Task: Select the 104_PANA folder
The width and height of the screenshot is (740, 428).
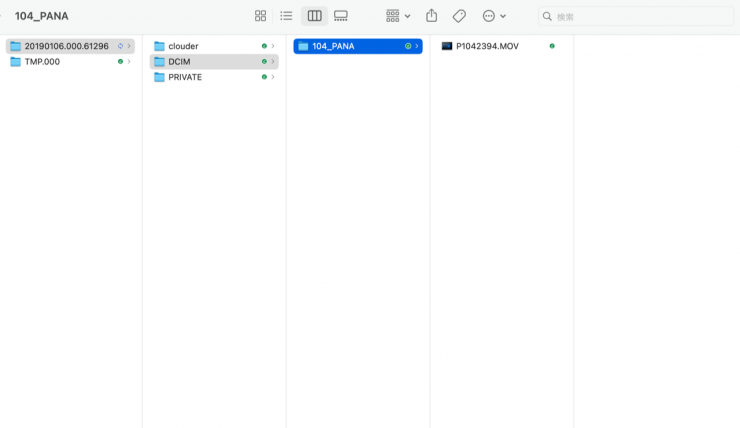Action: point(333,46)
